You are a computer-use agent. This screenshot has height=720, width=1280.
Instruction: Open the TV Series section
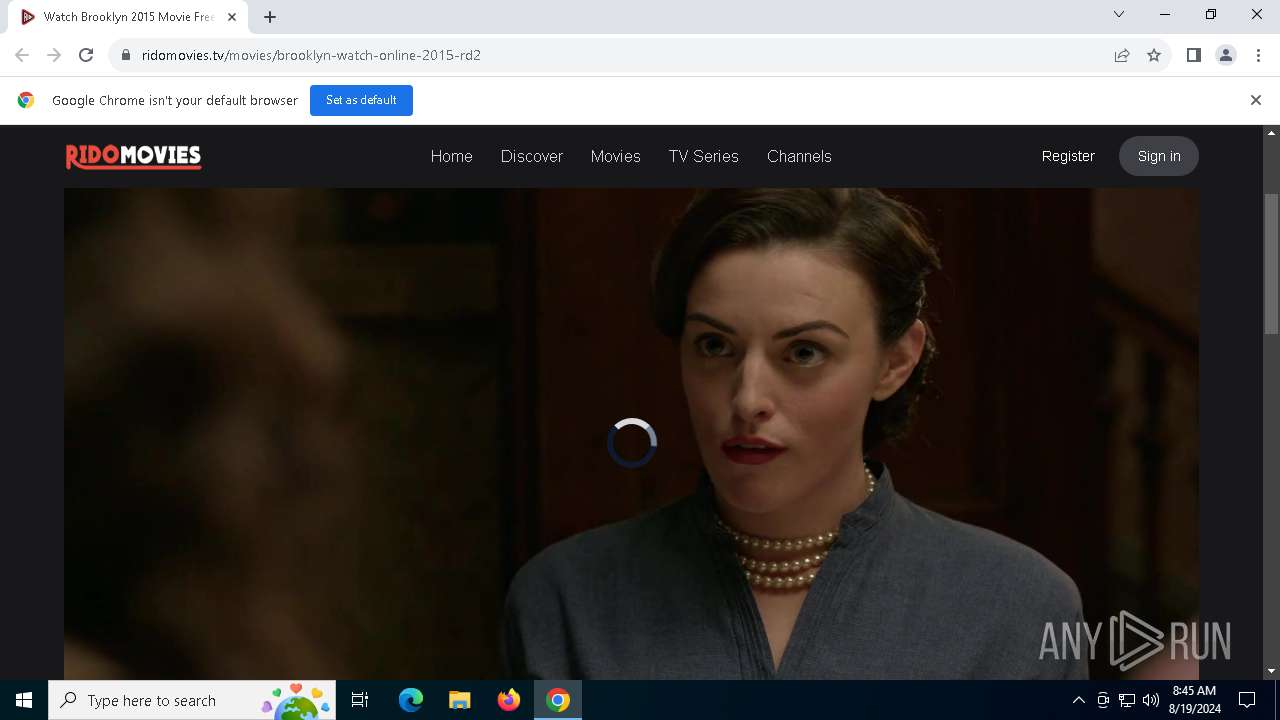point(703,156)
